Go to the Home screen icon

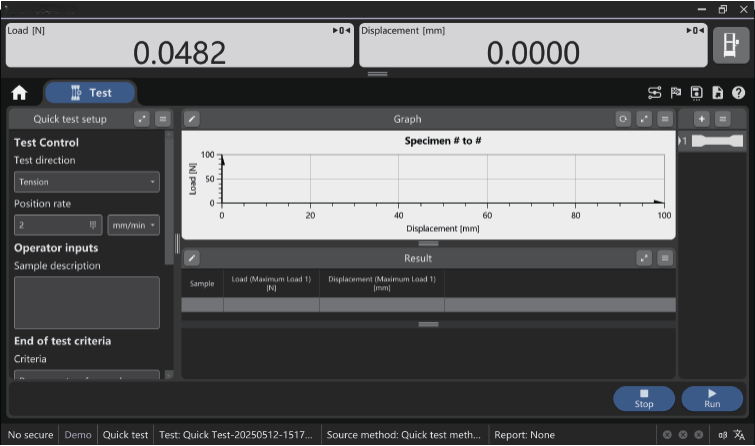click(19, 93)
